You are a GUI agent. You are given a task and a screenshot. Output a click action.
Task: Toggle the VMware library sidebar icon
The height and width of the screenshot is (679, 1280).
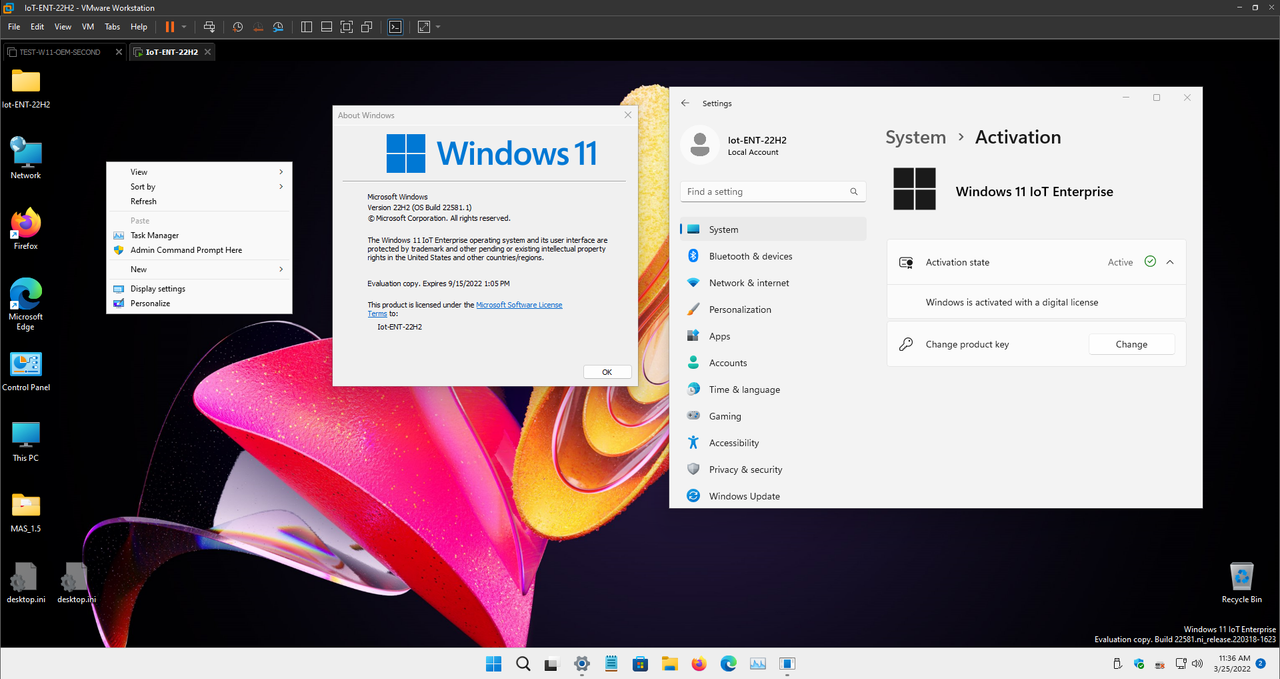(306, 27)
